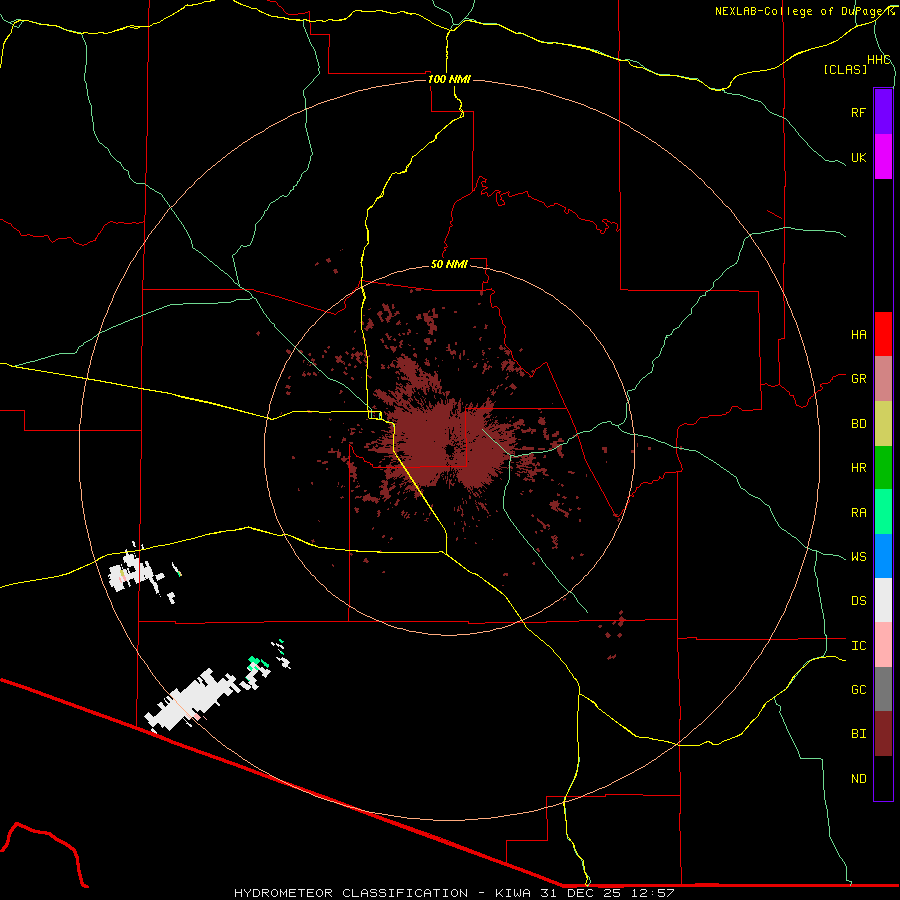The image size is (900, 900).
Task: Click the GR legend text label
Action: pos(858,379)
